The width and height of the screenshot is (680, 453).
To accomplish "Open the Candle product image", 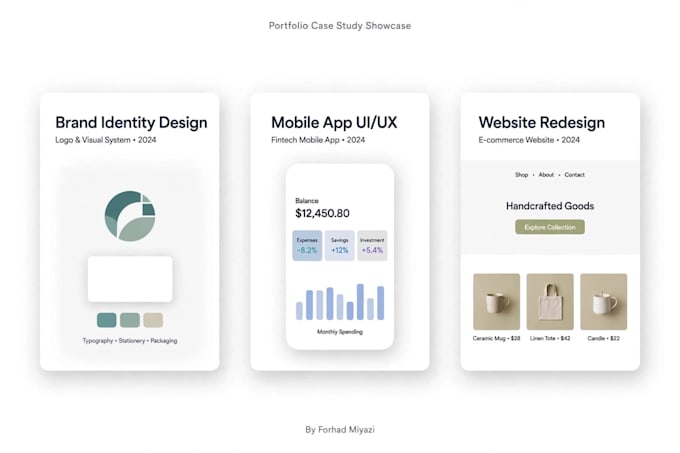I will pos(604,302).
